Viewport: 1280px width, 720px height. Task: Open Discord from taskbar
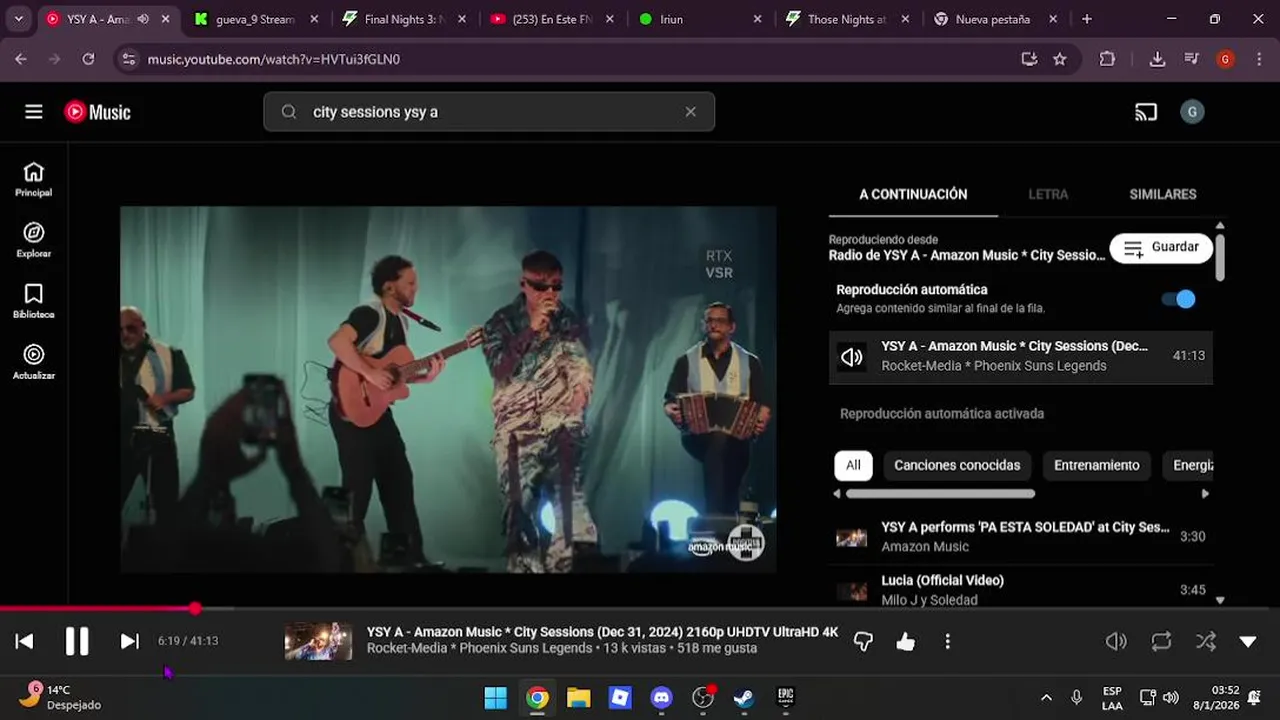click(x=662, y=697)
